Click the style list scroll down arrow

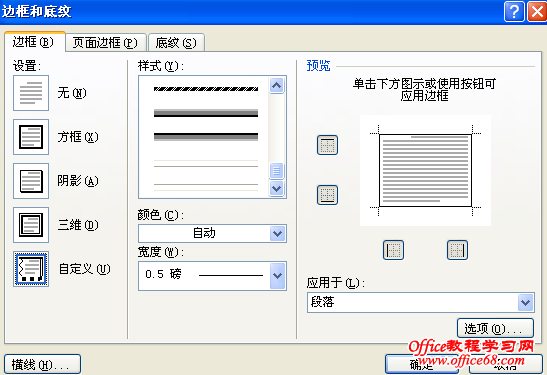277,189
